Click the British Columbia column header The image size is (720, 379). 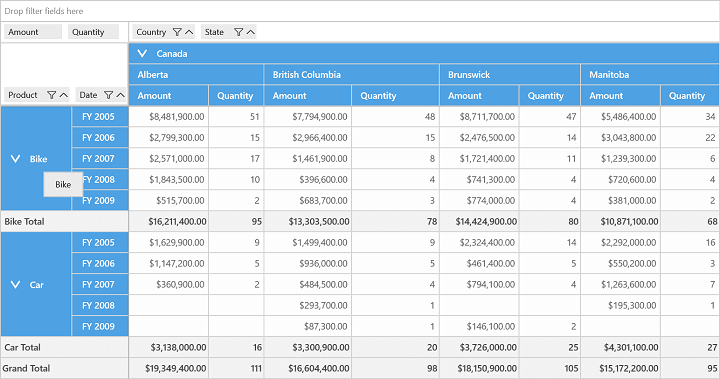click(352, 74)
